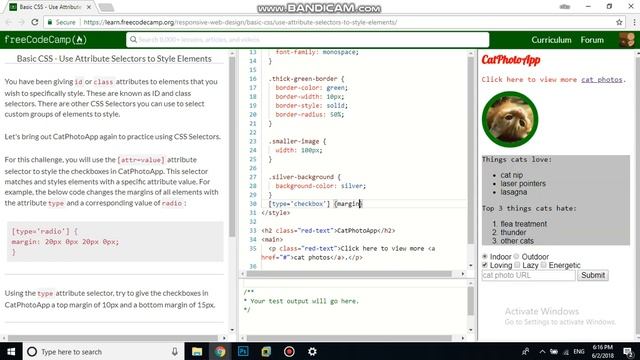Click the Submit button

pos(593,275)
